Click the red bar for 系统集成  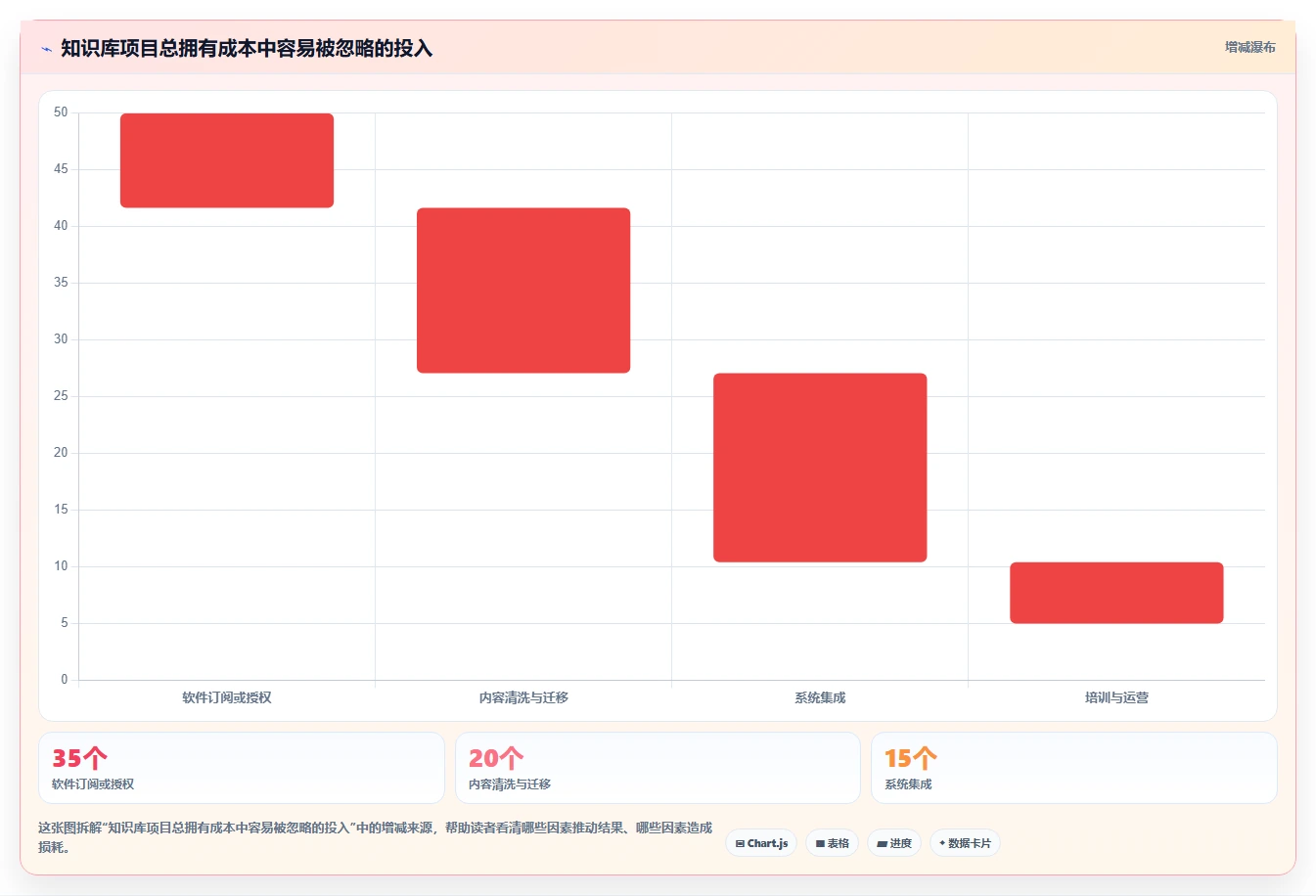(x=820, y=468)
